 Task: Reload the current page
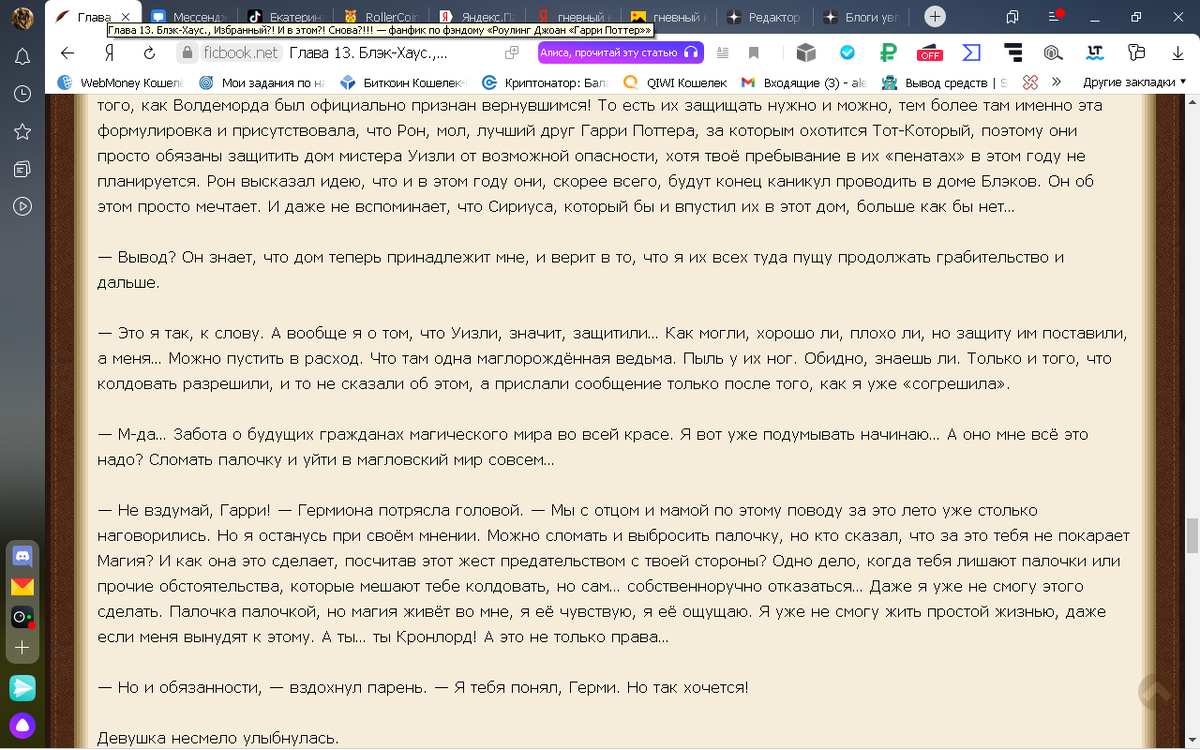(151, 53)
